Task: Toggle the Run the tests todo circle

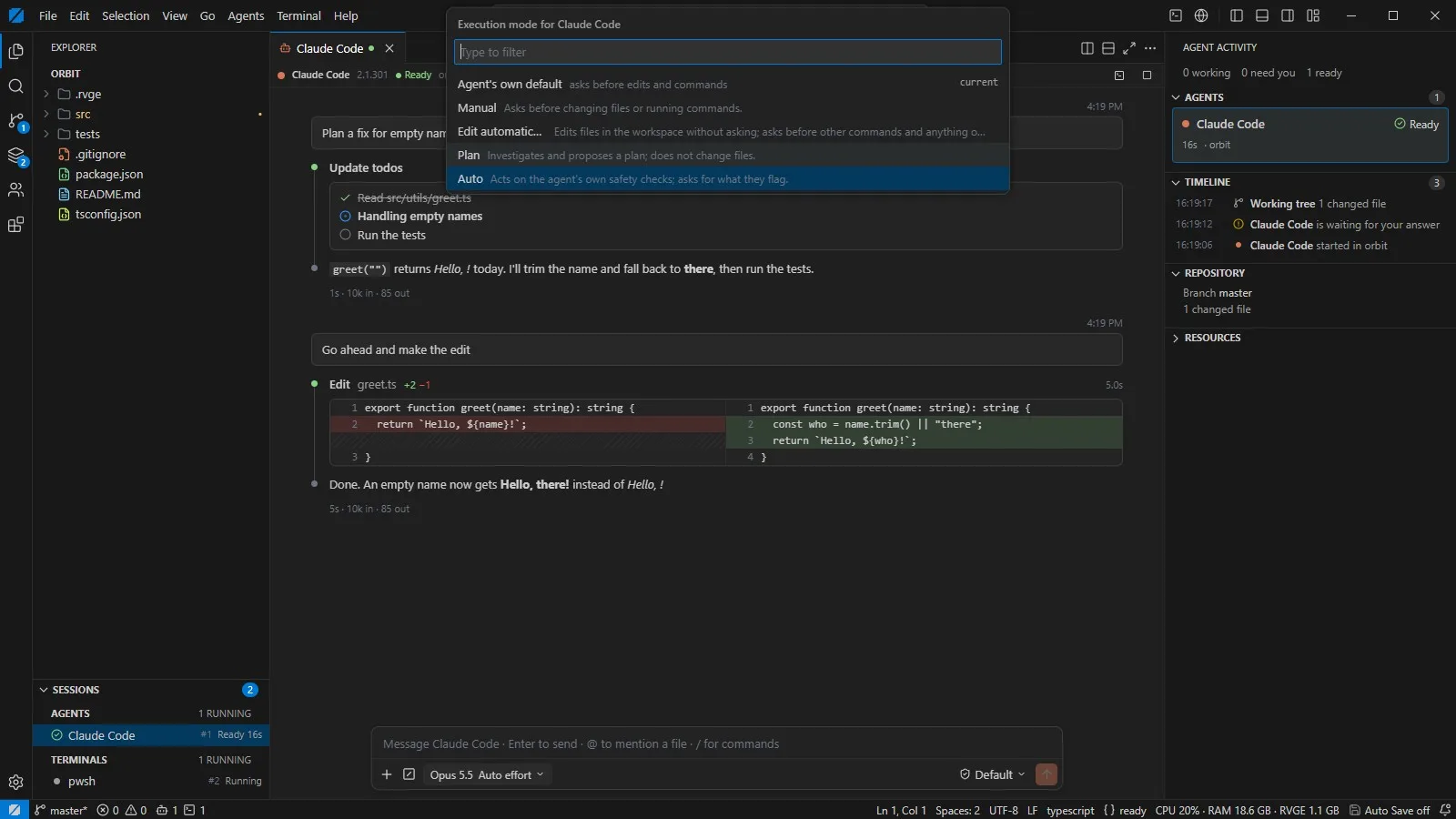Action: pos(346,235)
